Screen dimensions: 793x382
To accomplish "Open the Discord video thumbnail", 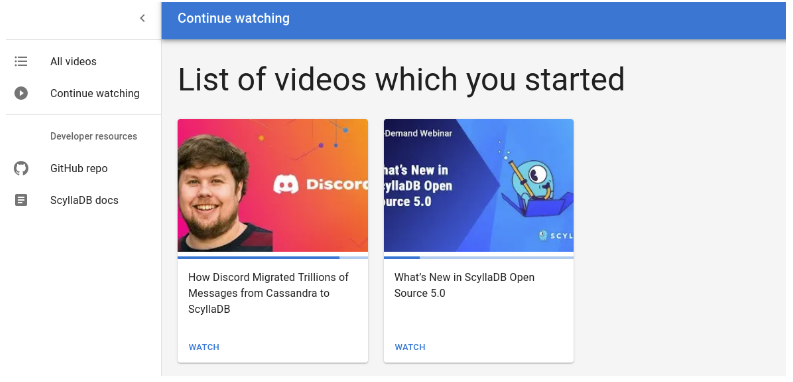I will [x=273, y=185].
